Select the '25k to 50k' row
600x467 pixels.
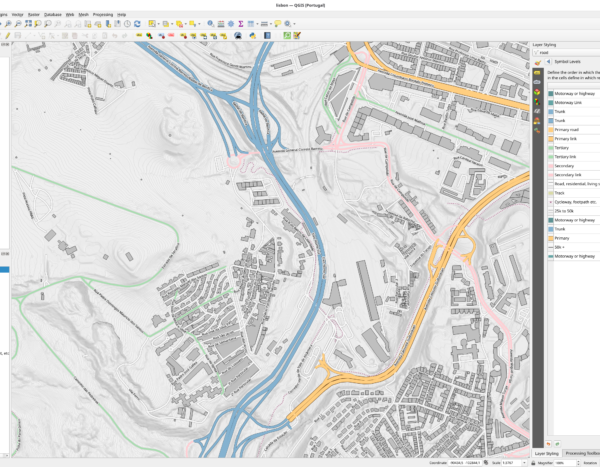574,211
